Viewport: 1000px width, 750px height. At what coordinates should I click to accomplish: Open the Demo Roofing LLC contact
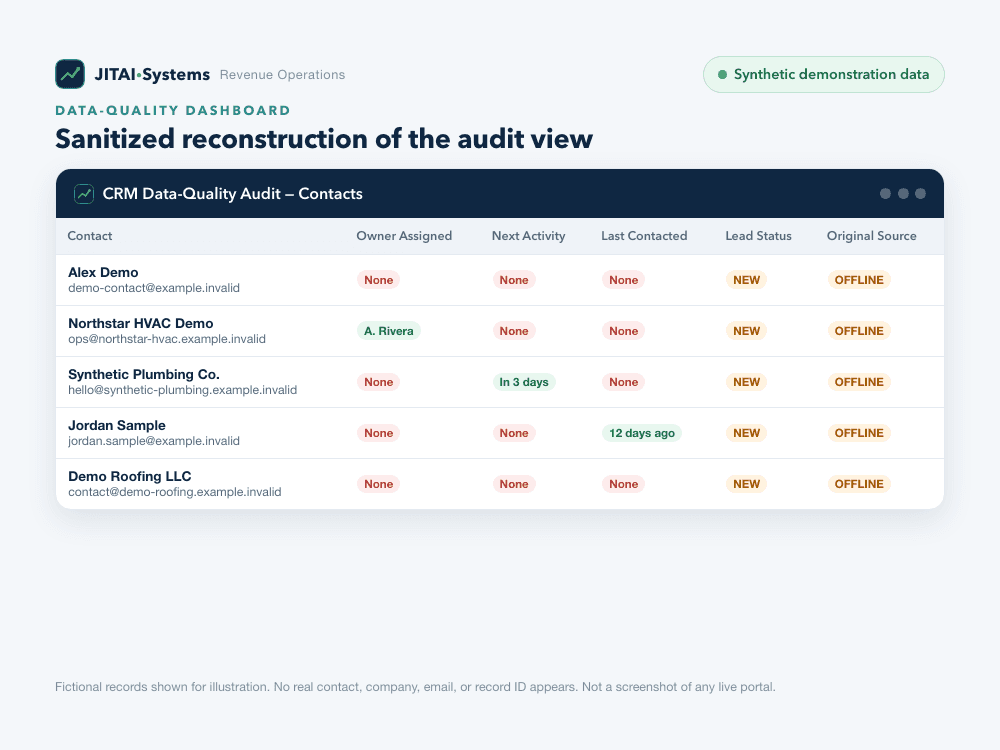click(129, 476)
